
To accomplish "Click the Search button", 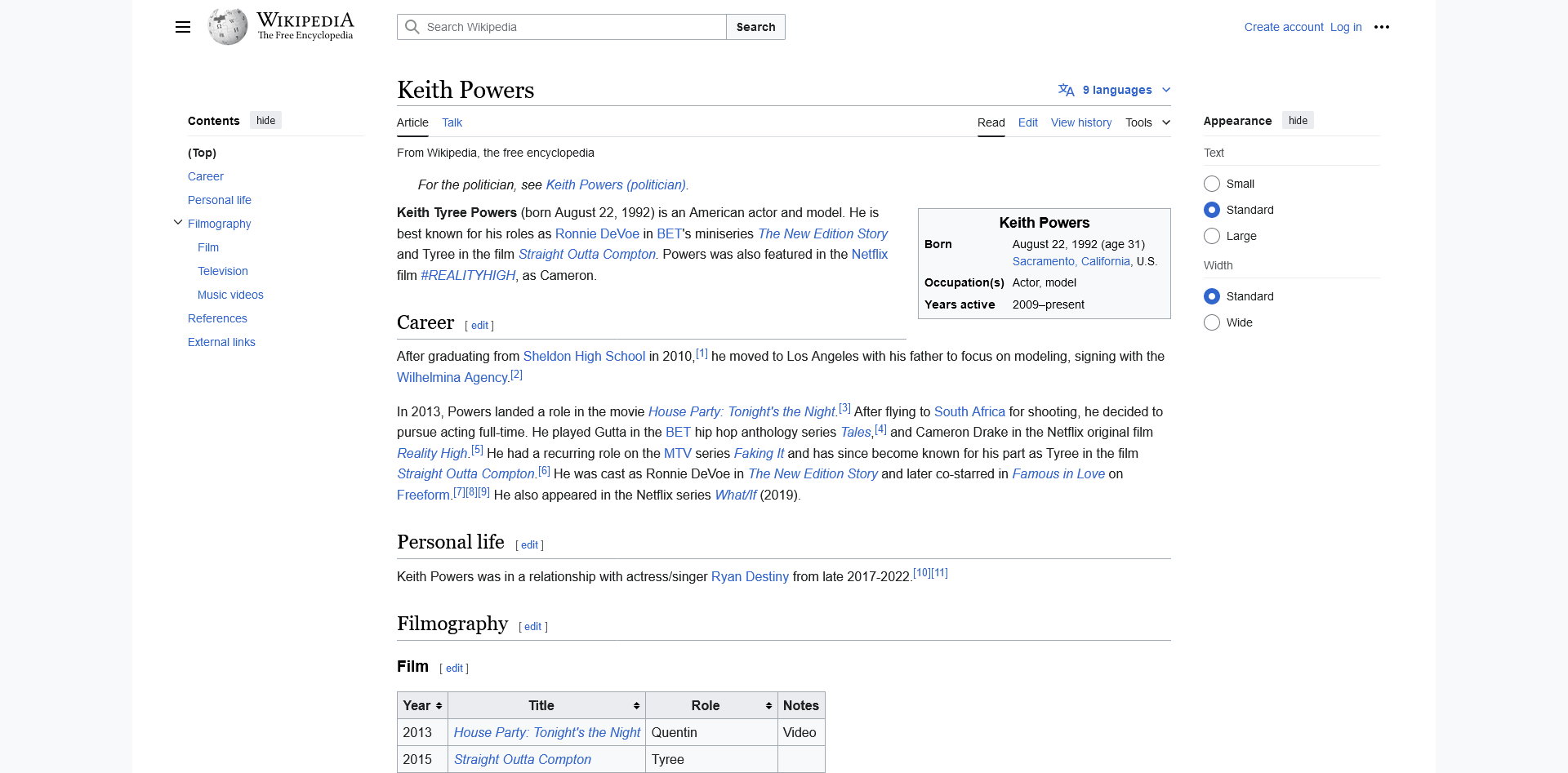I will (755, 27).
